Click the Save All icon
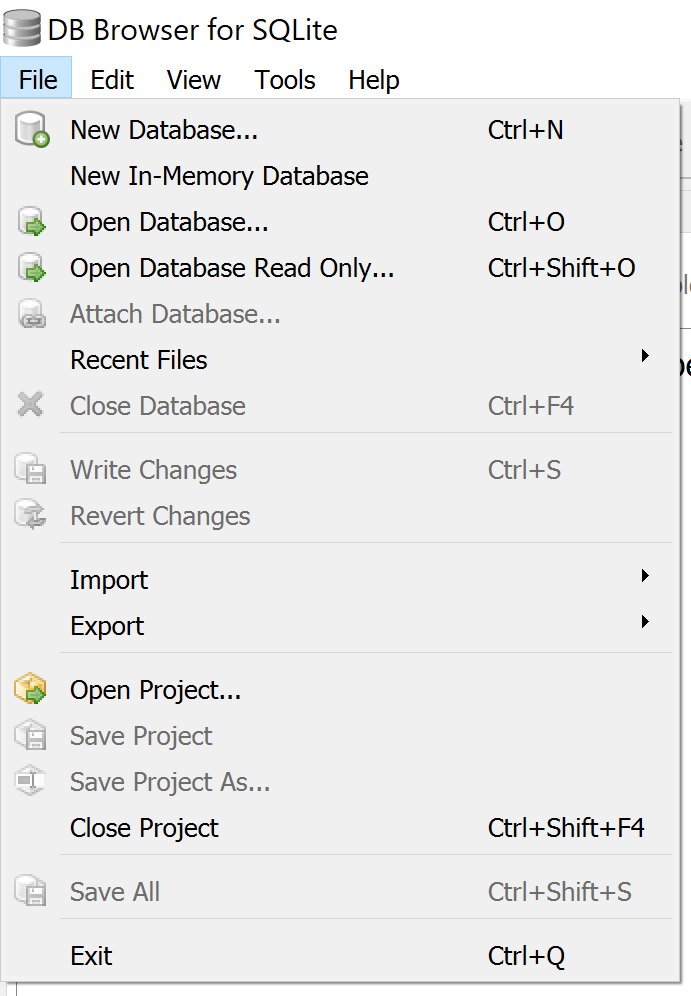This screenshot has height=996, width=691. 30,891
